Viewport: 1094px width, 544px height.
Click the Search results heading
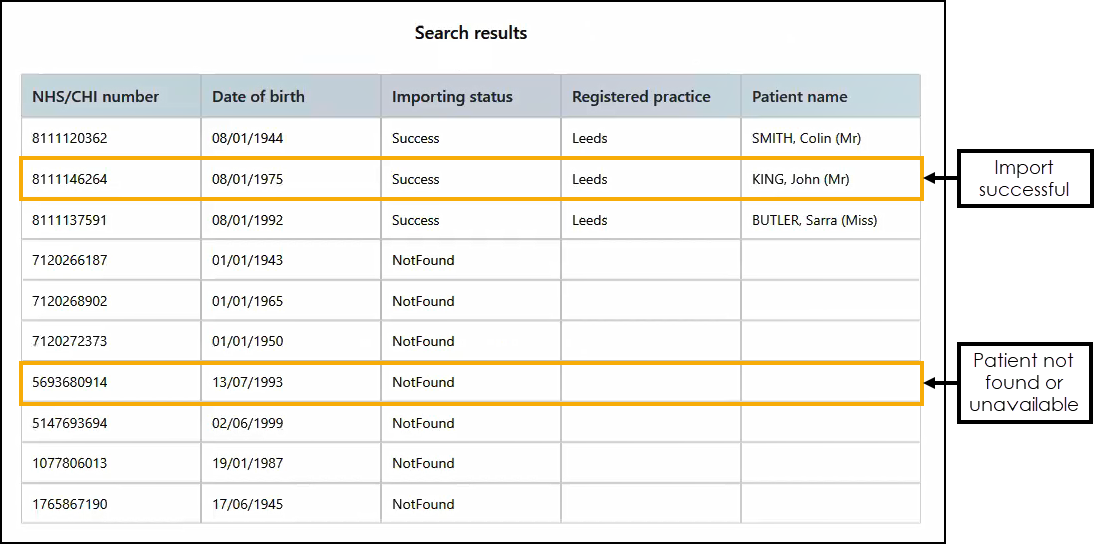[x=471, y=33]
